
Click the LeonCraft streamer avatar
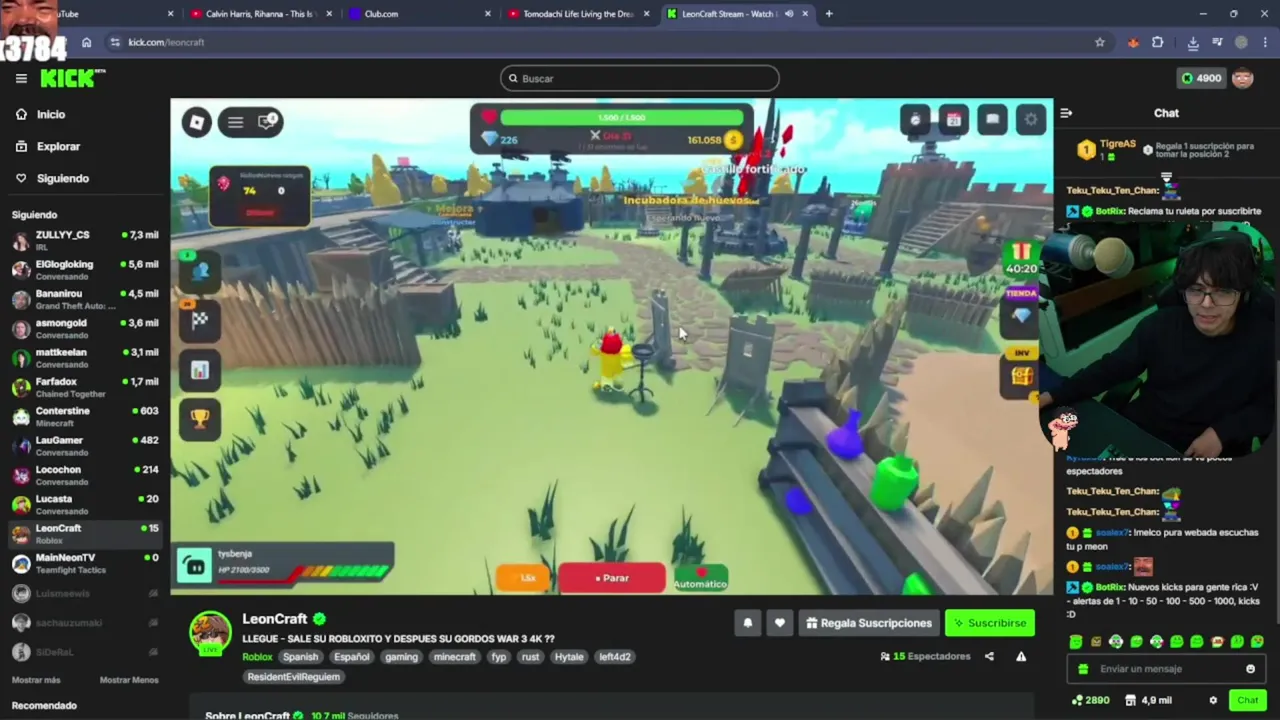tap(210, 632)
